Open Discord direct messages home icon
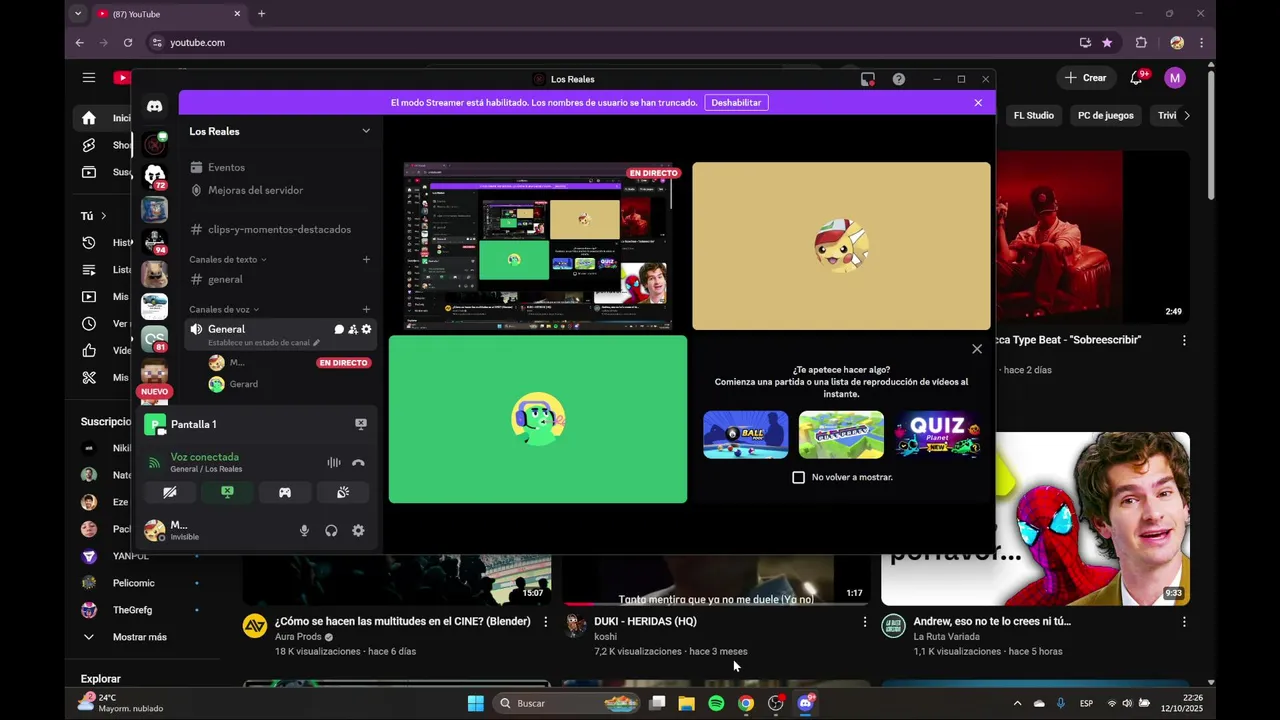Image resolution: width=1280 pixels, height=720 pixels. point(155,106)
